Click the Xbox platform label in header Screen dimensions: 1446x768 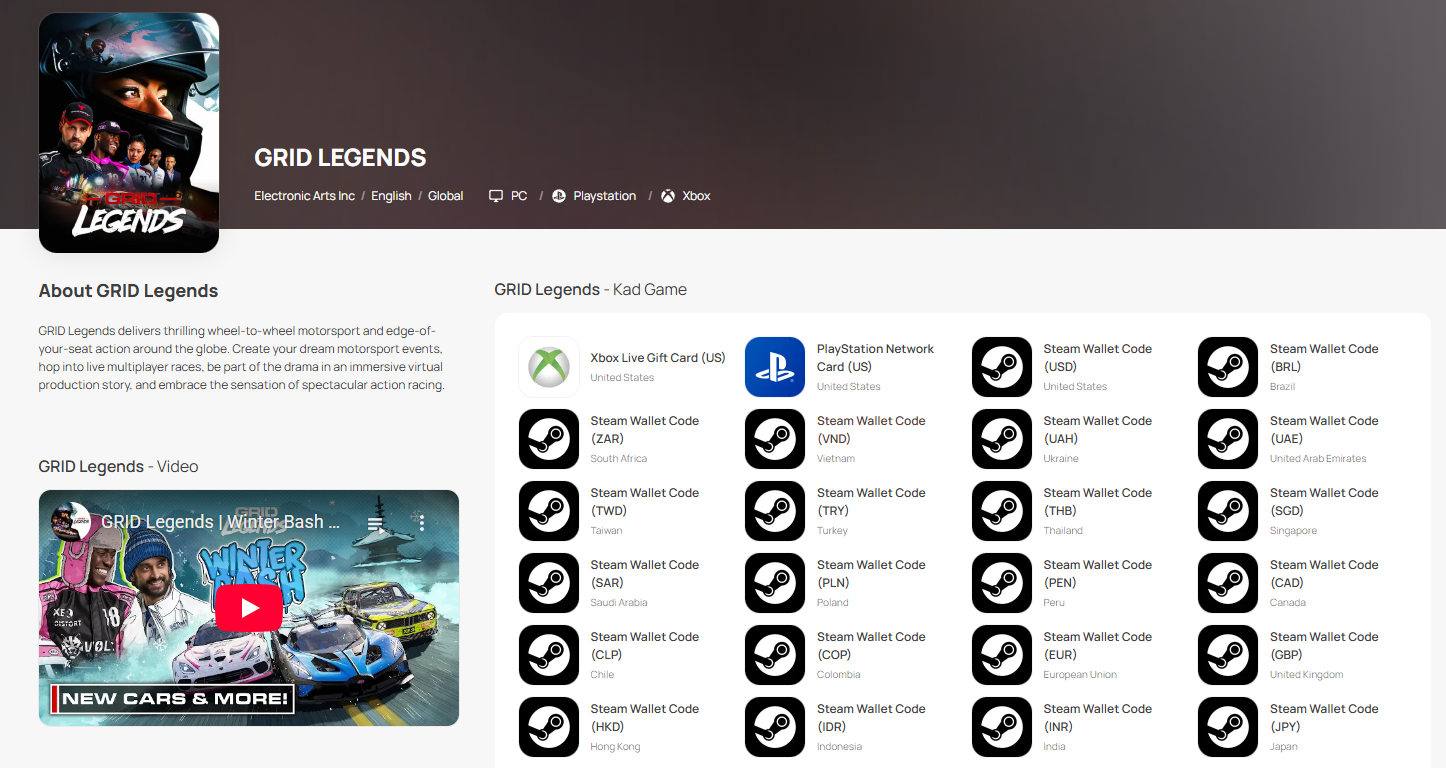point(695,196)
